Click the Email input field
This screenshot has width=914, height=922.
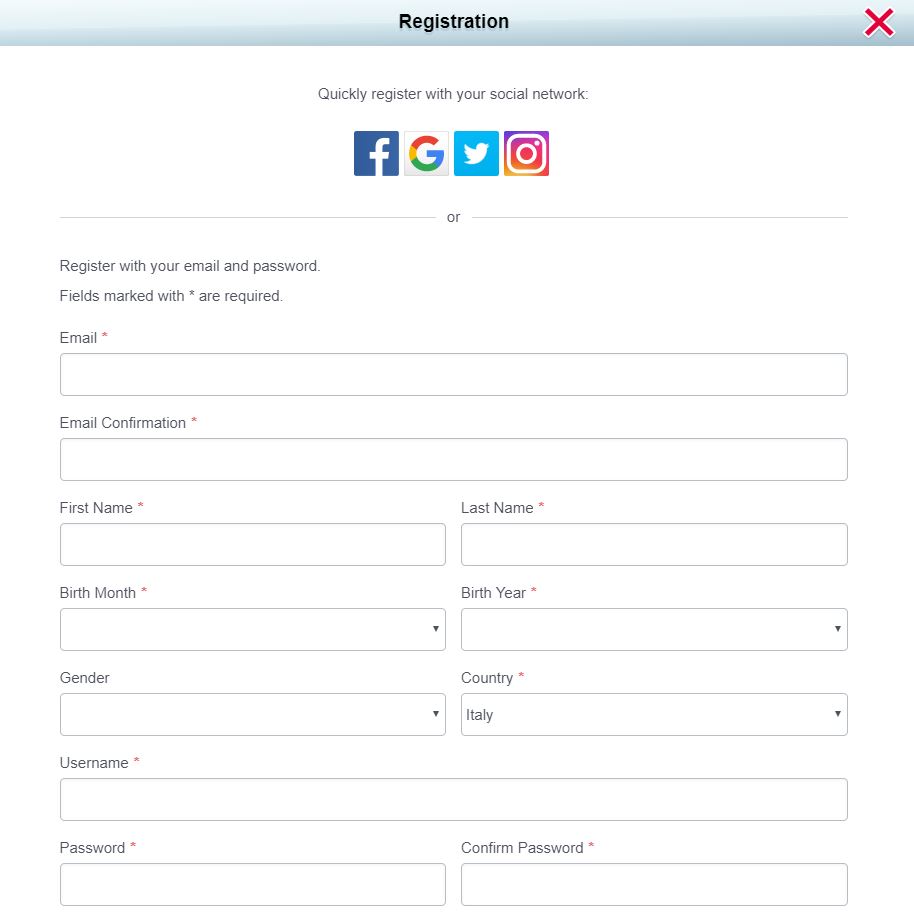point(453,374)
